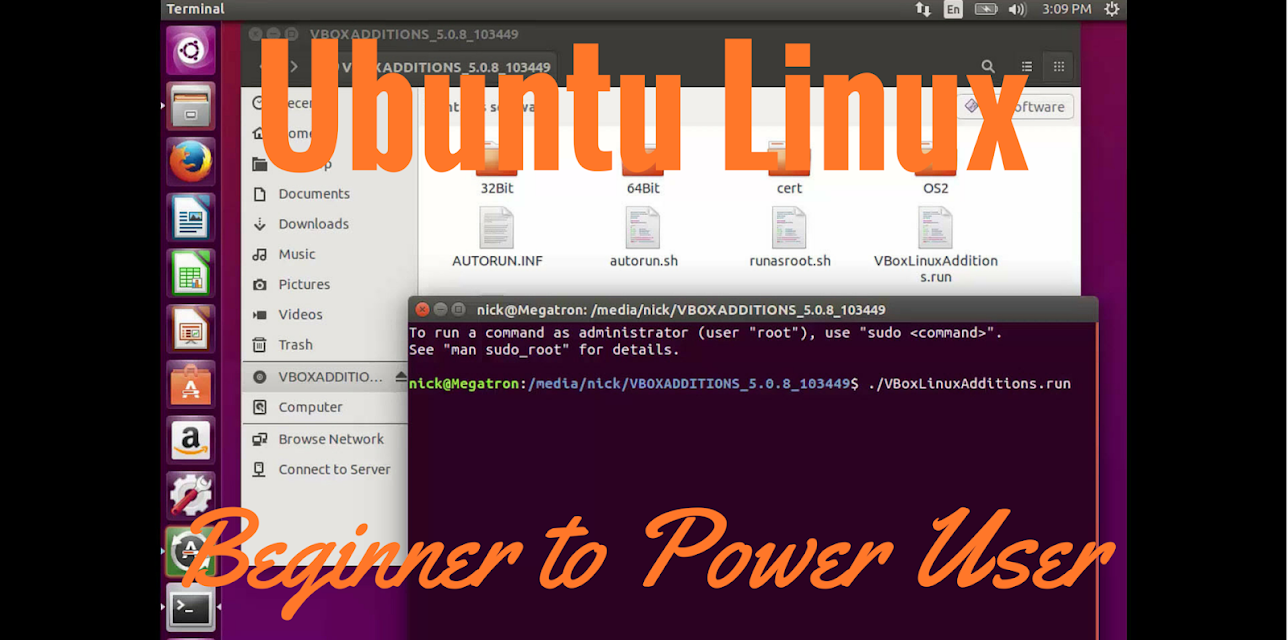Switch to list view in file manager
The image size is (1288, 640).
[1025, 66]
